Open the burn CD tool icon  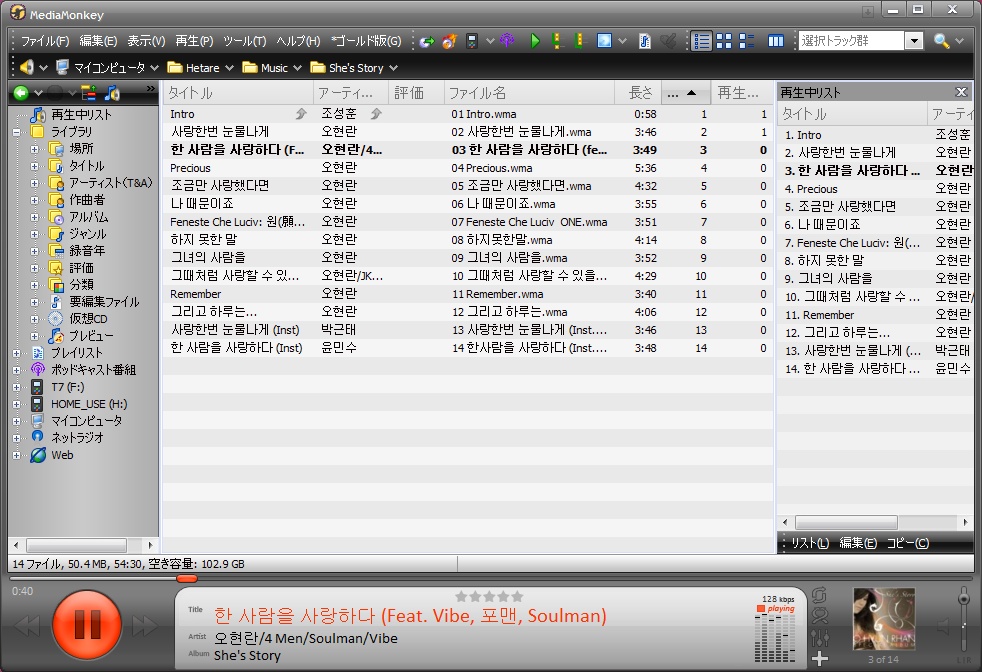pyautogui.click(x=449, y=41)
